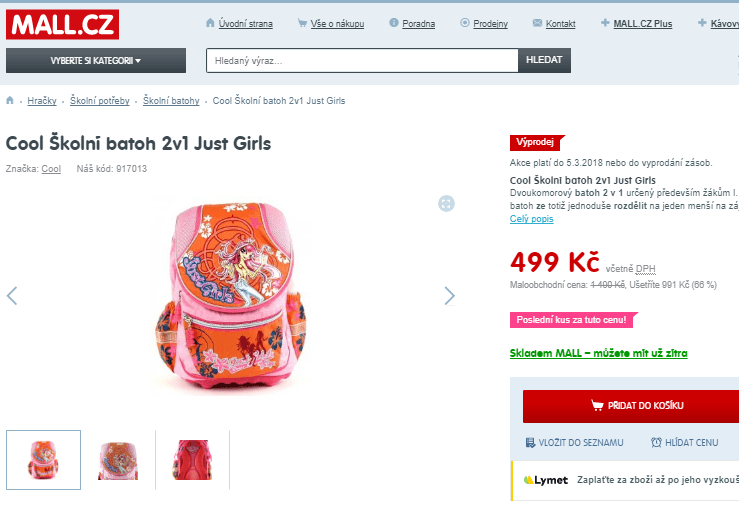Click Přidat do košíku button

(631, 406)
